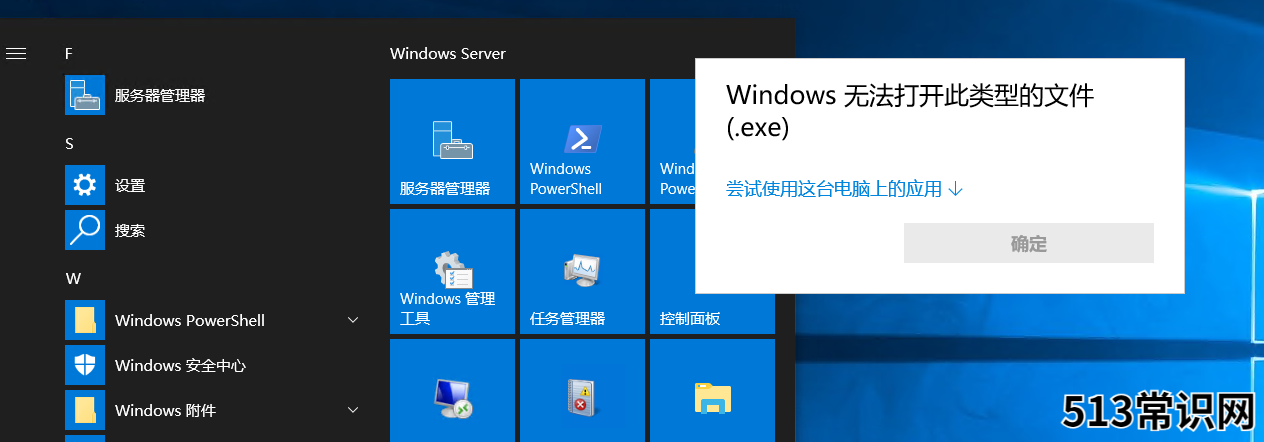Launch the Windows 管理工具 tile
Viewport: 1264px width, 442px height.
tap(452, 272)
